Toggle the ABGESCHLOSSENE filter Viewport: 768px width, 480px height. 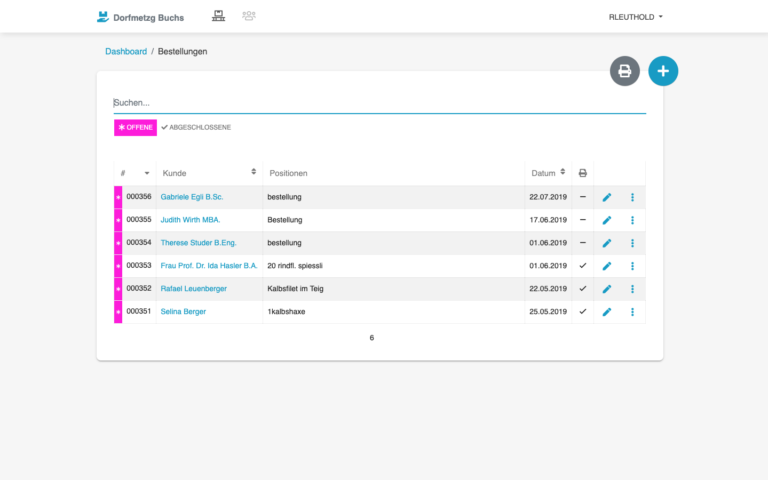(196, 127)
